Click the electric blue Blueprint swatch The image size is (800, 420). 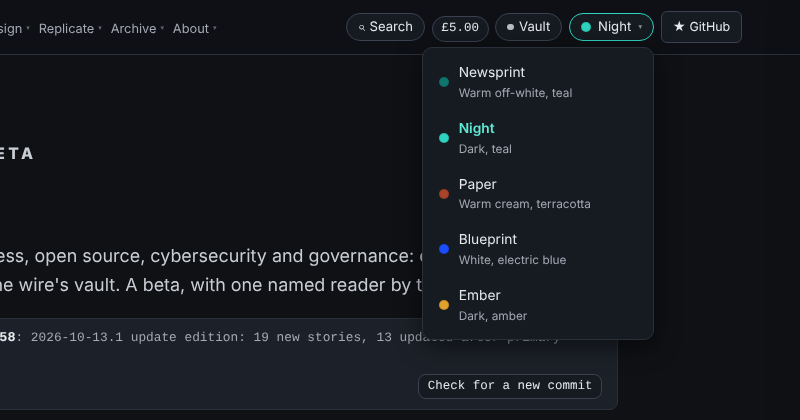coord(444,249)
